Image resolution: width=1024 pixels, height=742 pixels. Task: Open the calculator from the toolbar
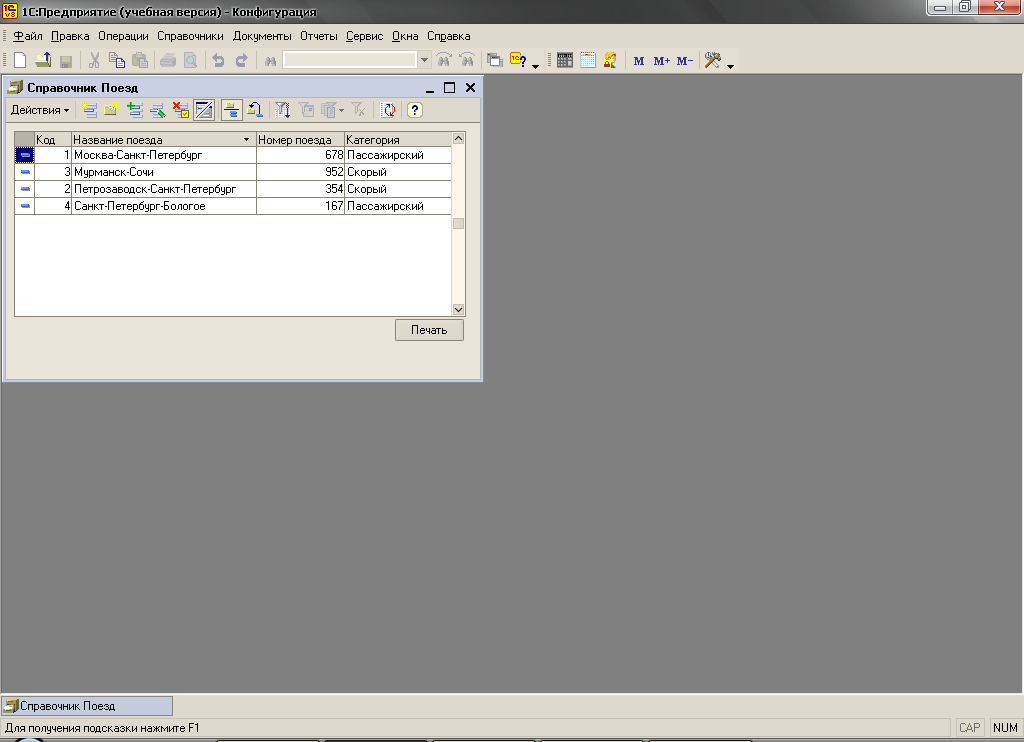click(565, 61)
